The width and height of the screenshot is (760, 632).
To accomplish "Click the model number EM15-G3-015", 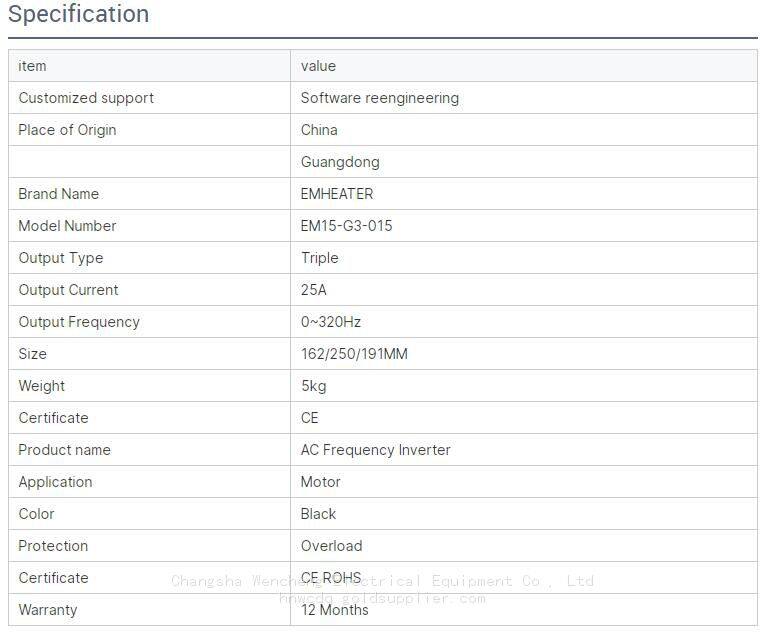I will click(x=346, y=226).
